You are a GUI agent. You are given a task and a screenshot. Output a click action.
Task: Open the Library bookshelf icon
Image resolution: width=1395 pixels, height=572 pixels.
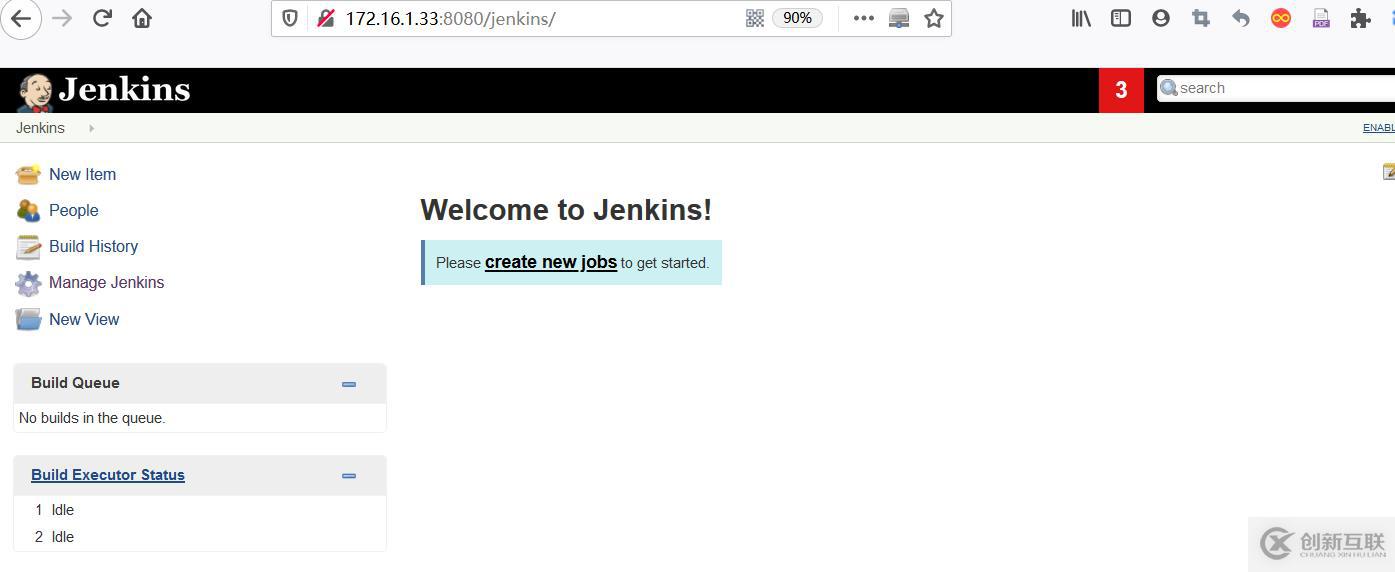coord(1081,18)
